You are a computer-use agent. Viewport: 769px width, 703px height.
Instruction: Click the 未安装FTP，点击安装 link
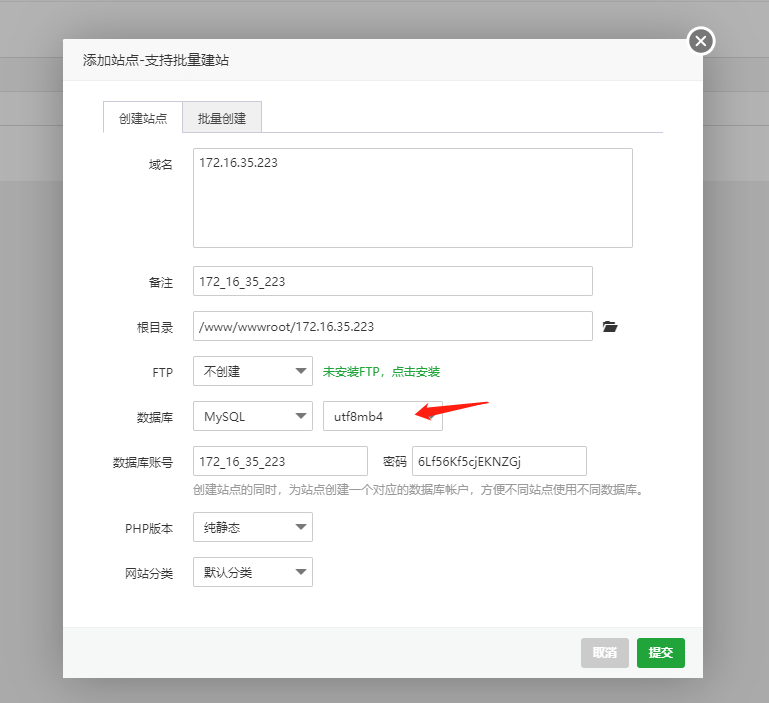[381, 371]
